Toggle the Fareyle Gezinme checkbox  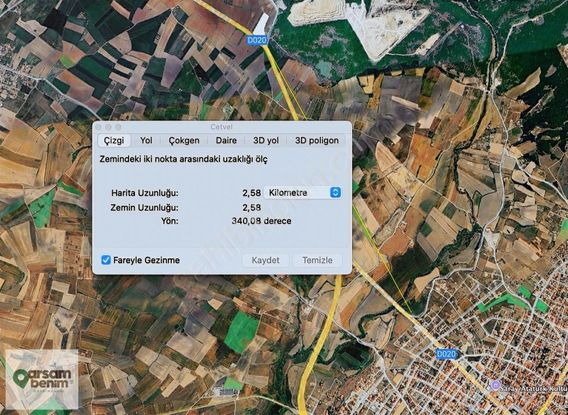(x=106, y=260)
